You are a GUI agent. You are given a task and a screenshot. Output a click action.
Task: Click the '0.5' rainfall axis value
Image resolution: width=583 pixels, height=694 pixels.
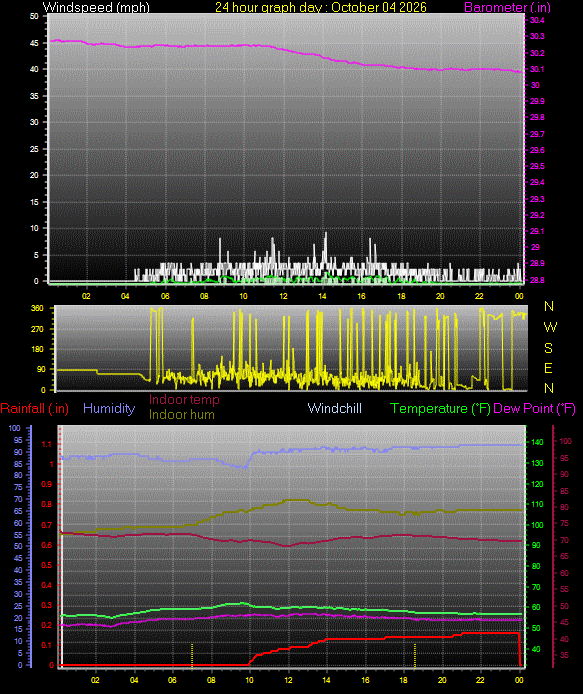point(46,565)
